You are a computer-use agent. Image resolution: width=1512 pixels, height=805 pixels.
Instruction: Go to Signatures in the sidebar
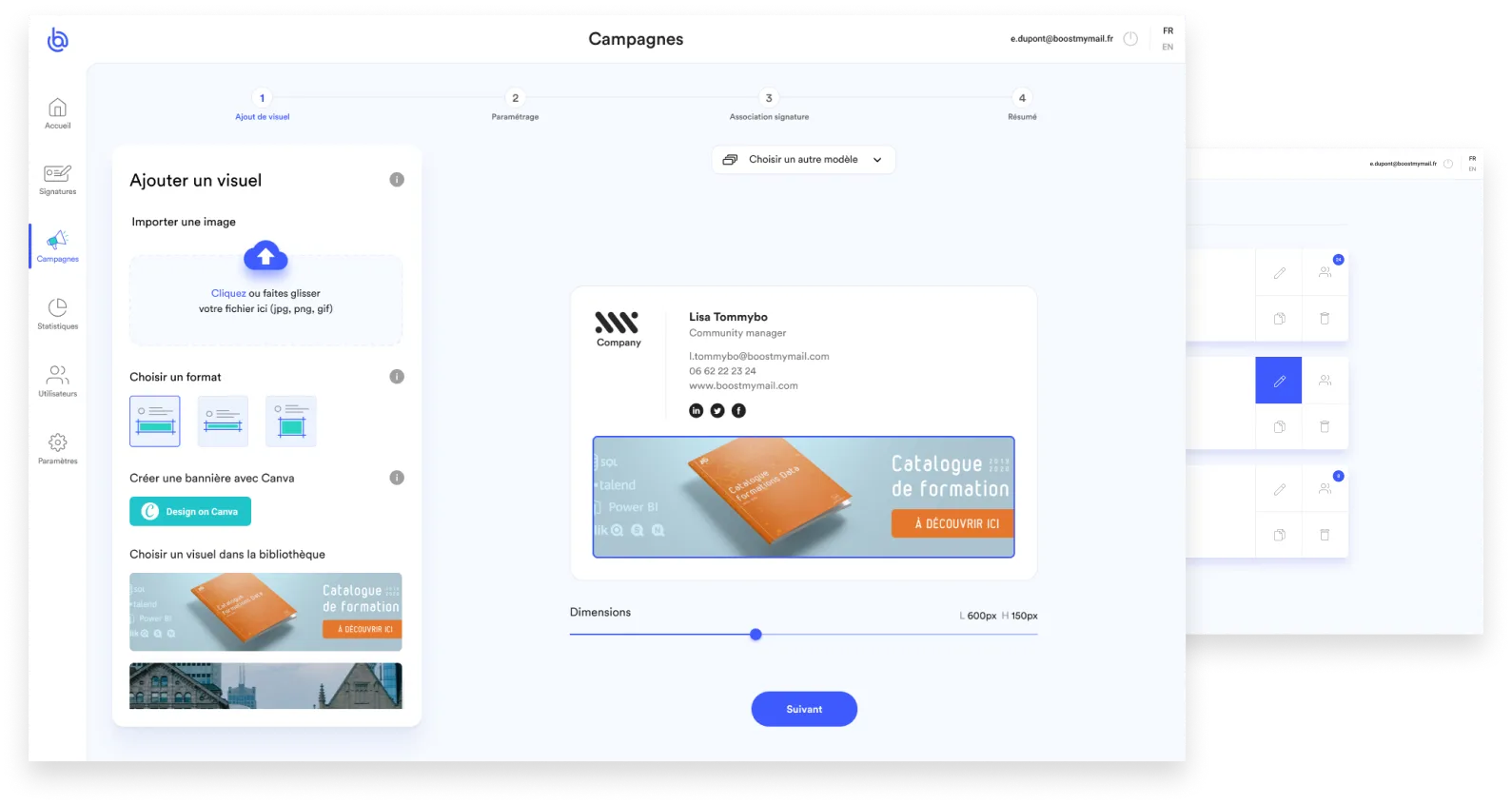click(x=58, y=180)
